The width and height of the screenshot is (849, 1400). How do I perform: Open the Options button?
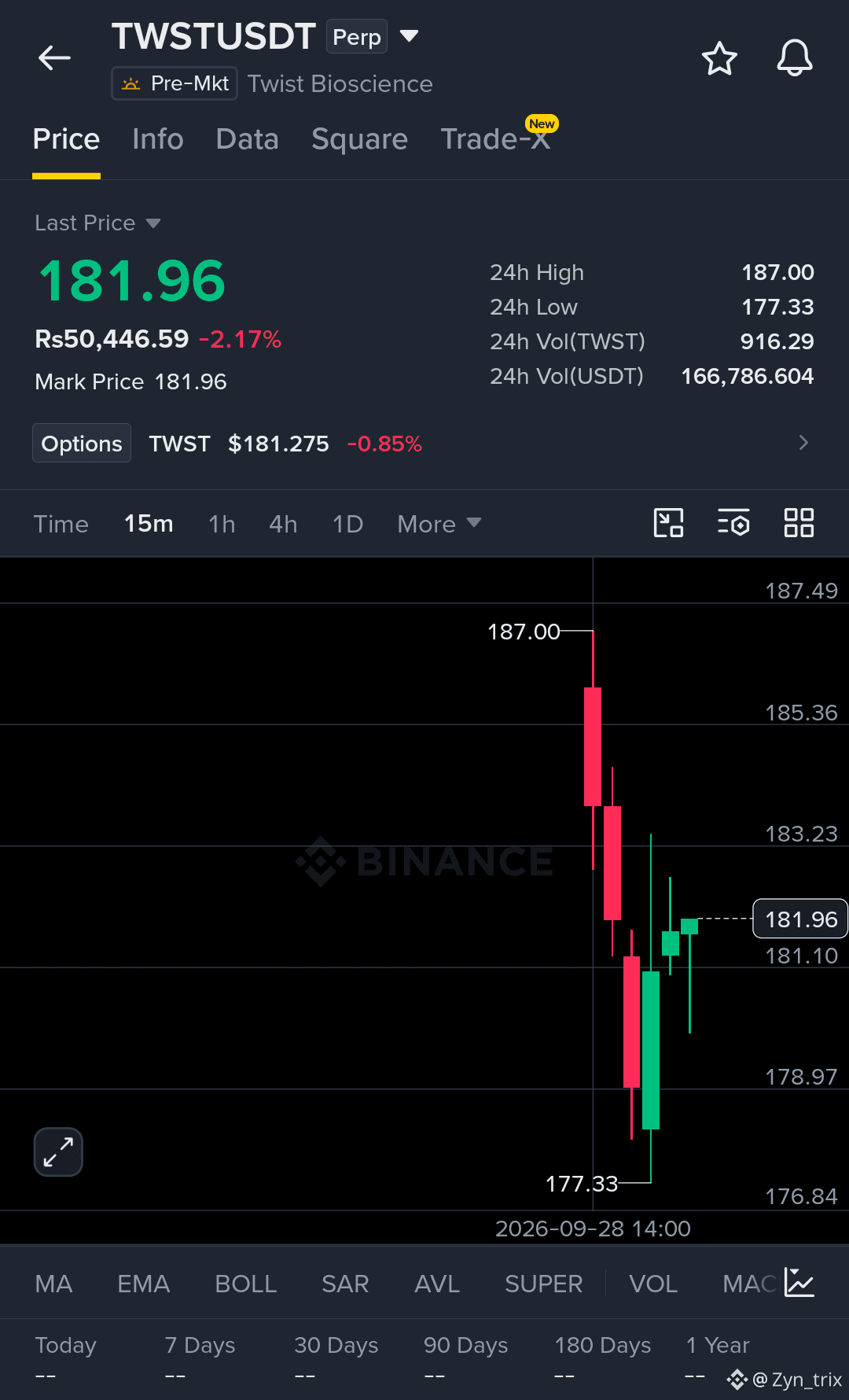[x=82, y=444]
